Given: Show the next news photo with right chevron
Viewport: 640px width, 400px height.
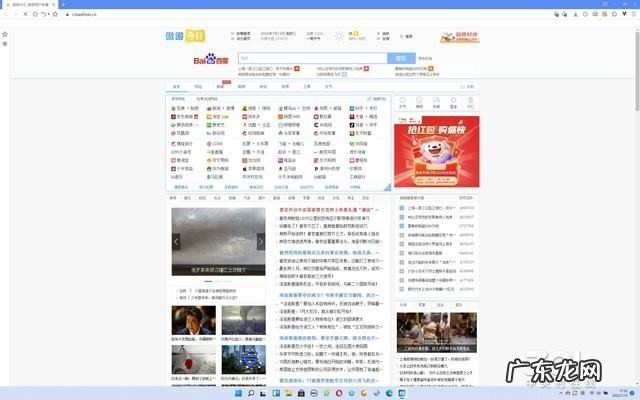Looking at the screenshot, I should point(261,242).
